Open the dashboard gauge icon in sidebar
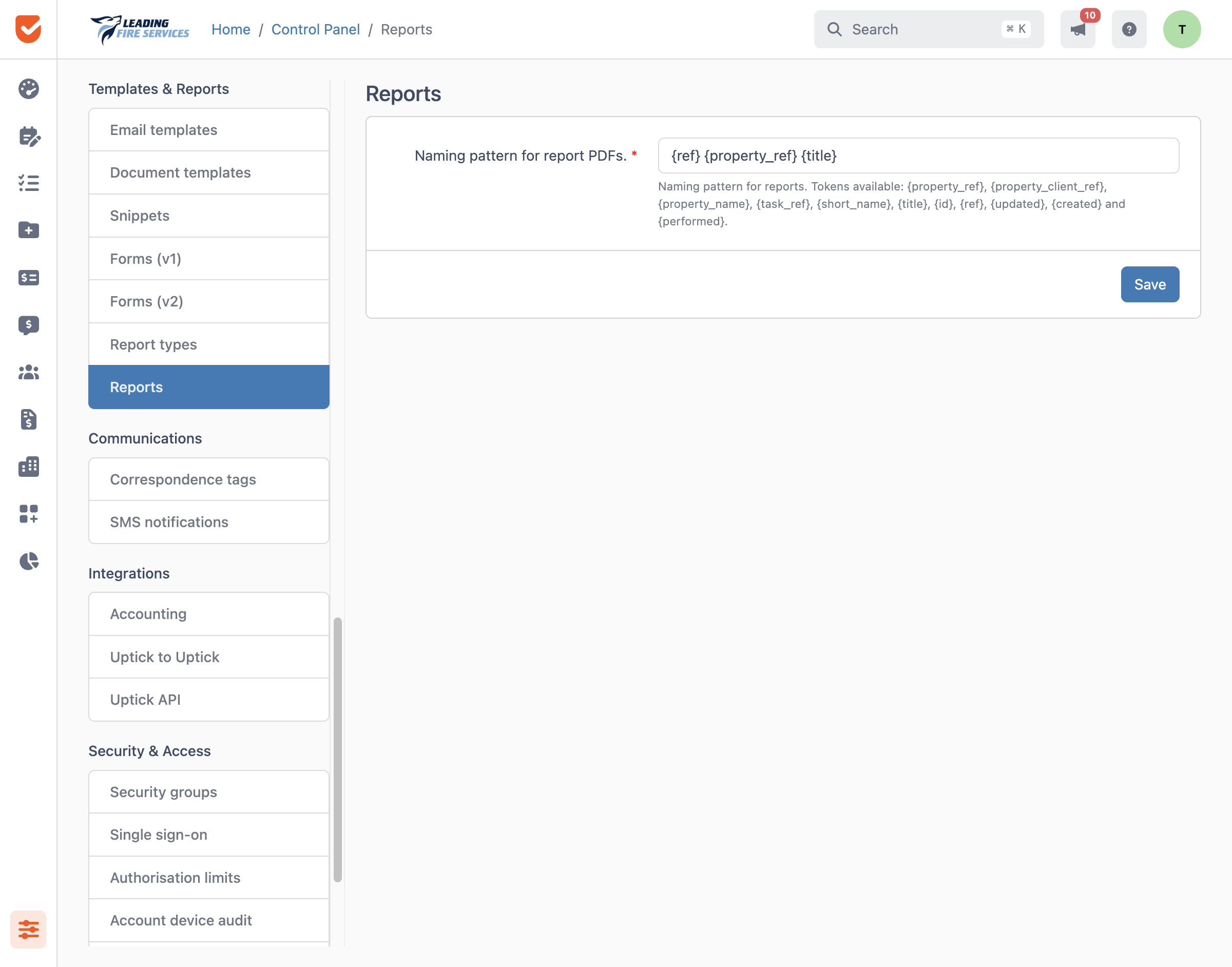1232x967 pixels. pos(28,89)
